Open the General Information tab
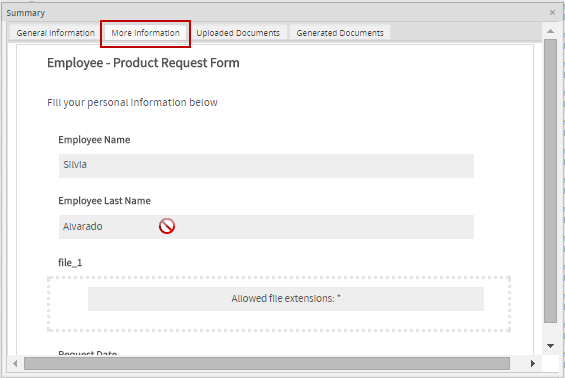Image resolution: width=565 pixels, height=378 pixels. tap(55, 33)
